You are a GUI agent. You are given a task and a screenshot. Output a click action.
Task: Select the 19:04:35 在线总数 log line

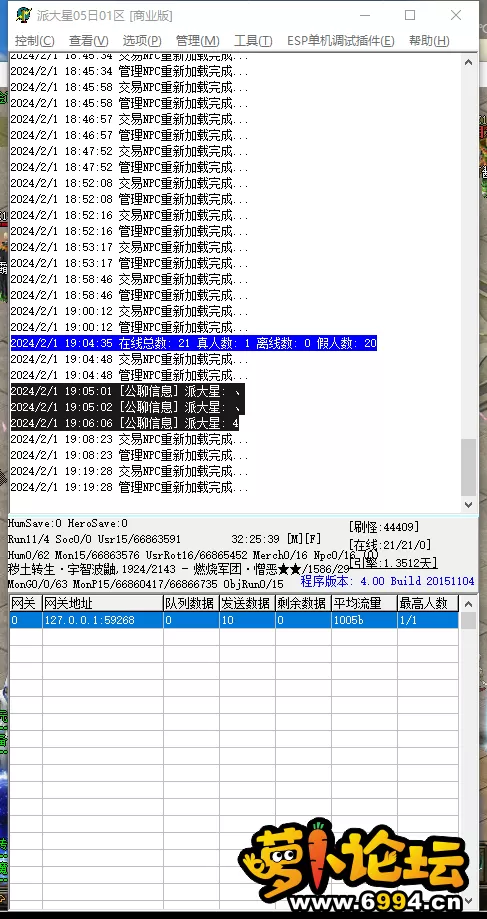[x=193, y=343]
